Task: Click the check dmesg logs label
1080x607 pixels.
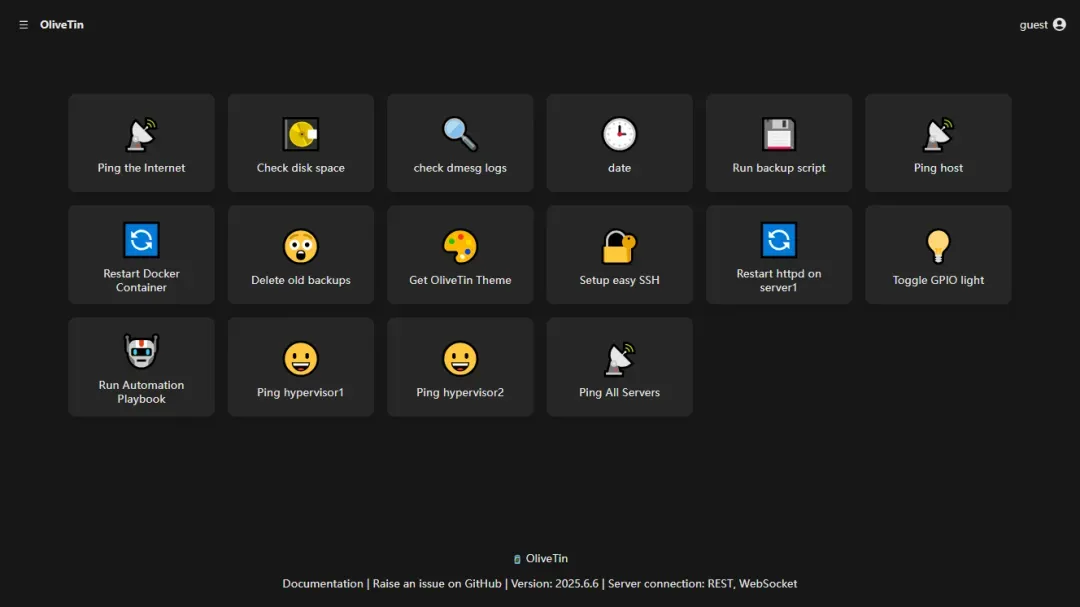Action: click(x=460, y=168)
